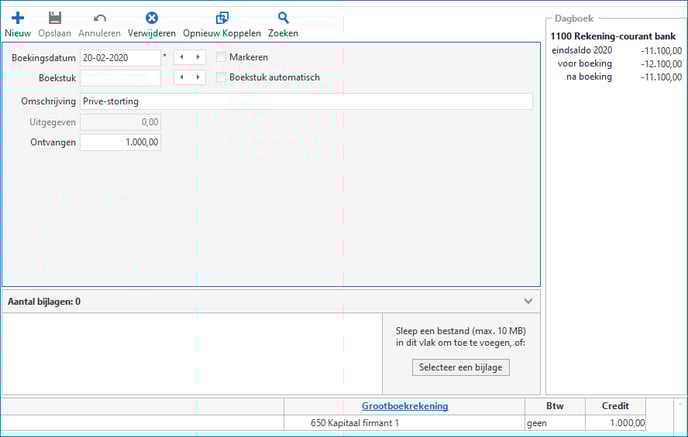Step to next Boekstuk using right arrow
Screen dimensions: 688x437
(198, 78)
